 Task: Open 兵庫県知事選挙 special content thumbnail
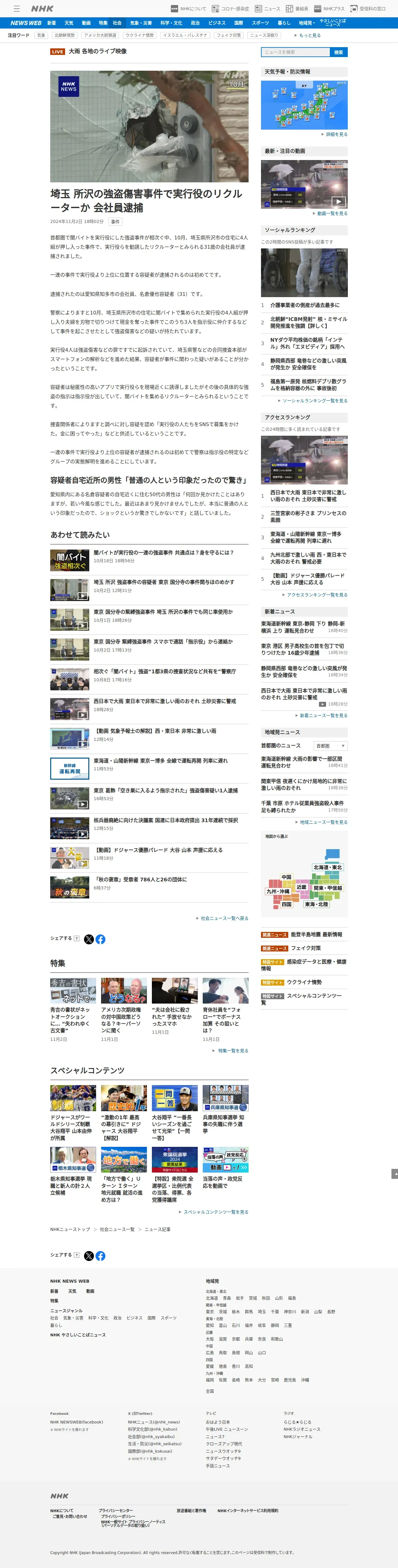[225, 1098]
